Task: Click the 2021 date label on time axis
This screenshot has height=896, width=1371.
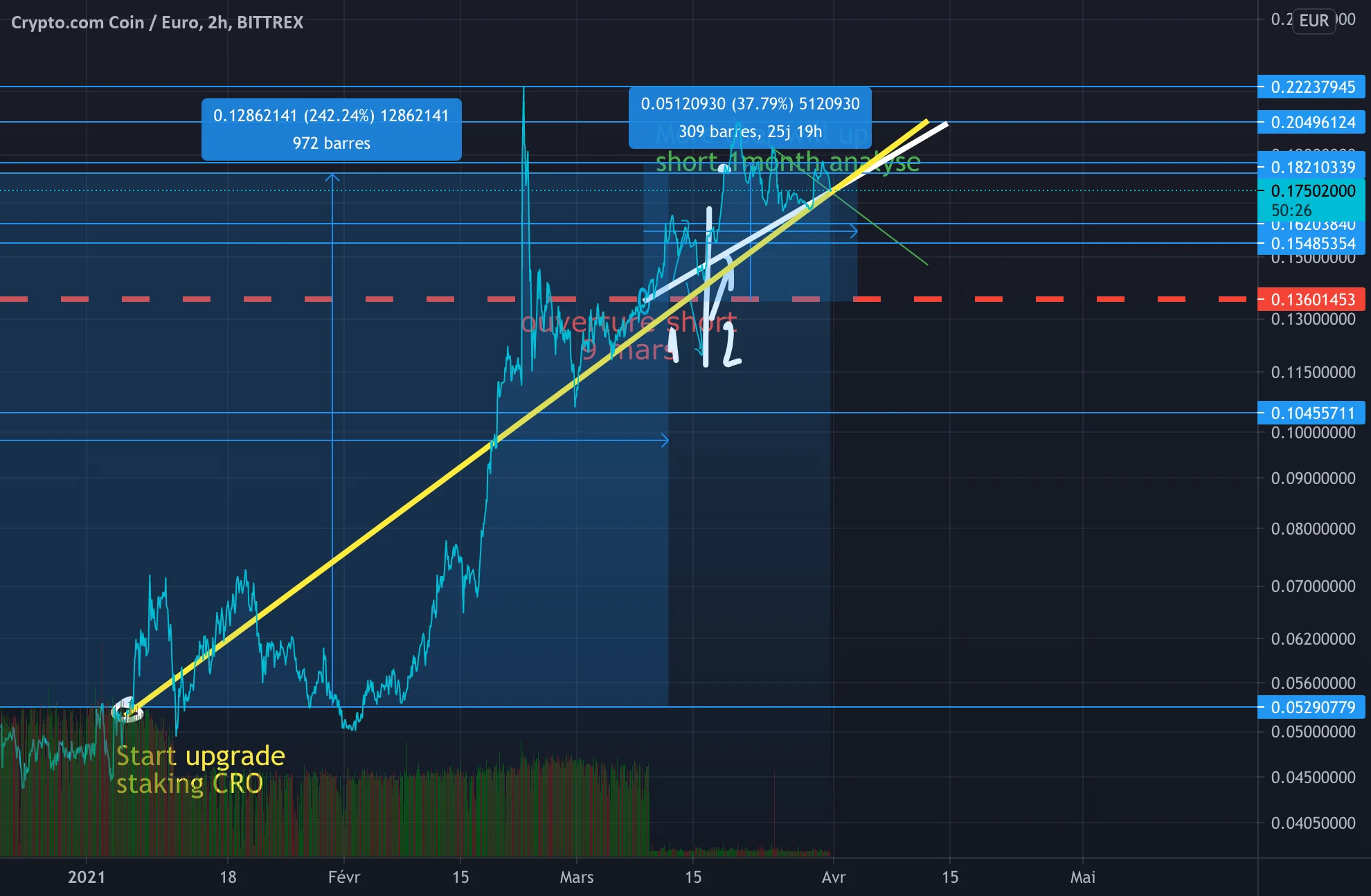Action: 87,877
